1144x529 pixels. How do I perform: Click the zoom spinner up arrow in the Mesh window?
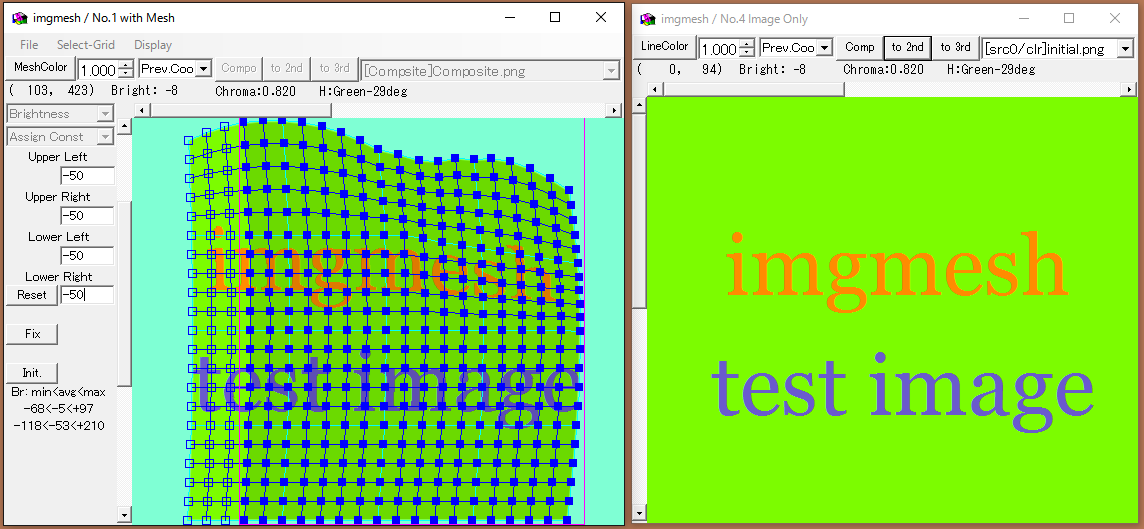(x=125, y=65)
